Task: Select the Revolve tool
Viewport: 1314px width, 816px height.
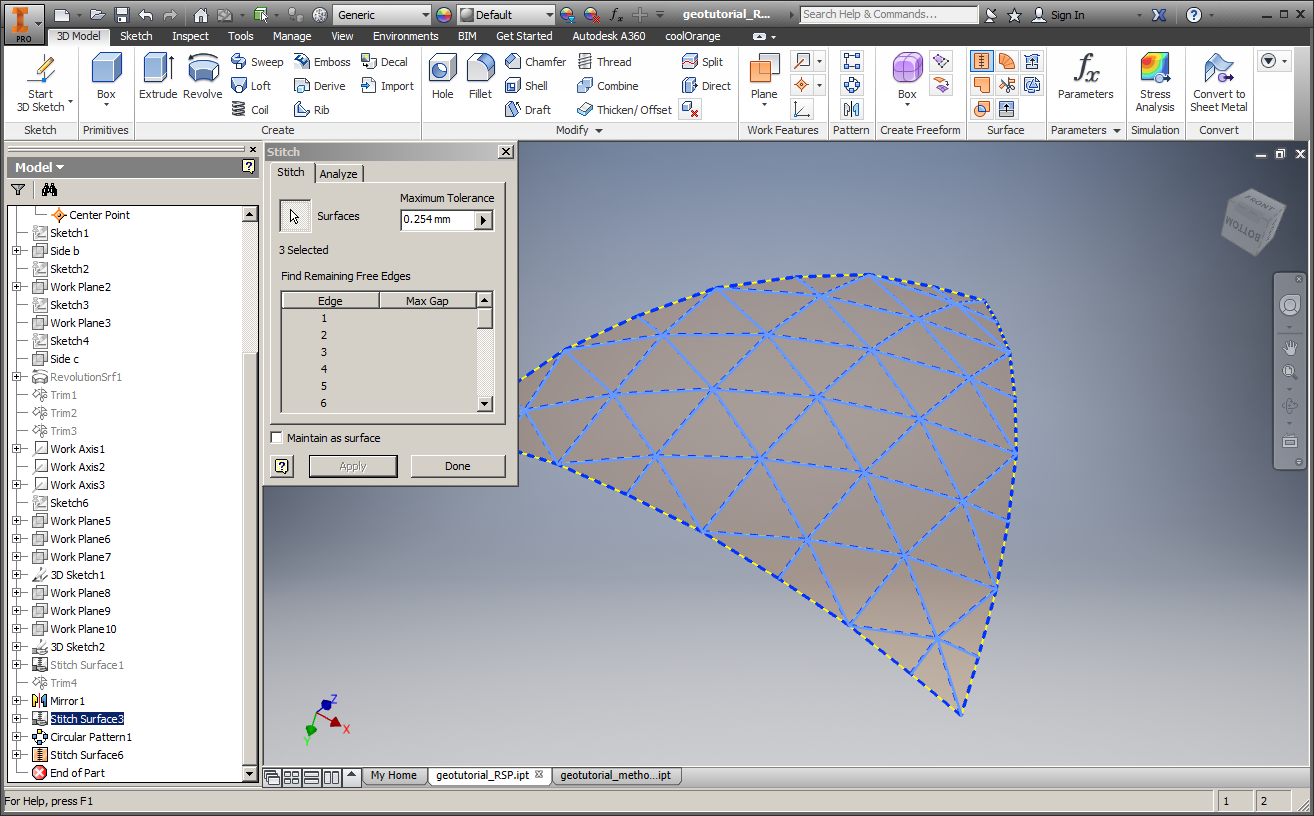Action: point(203,76)
